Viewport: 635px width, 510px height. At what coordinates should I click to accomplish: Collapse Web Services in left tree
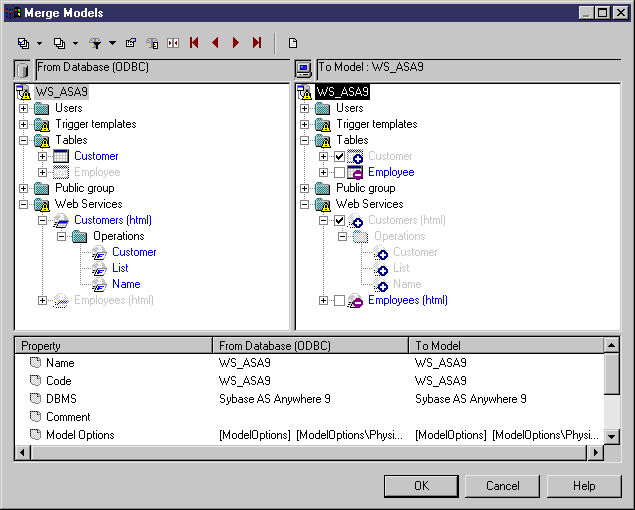coord(23,205)
